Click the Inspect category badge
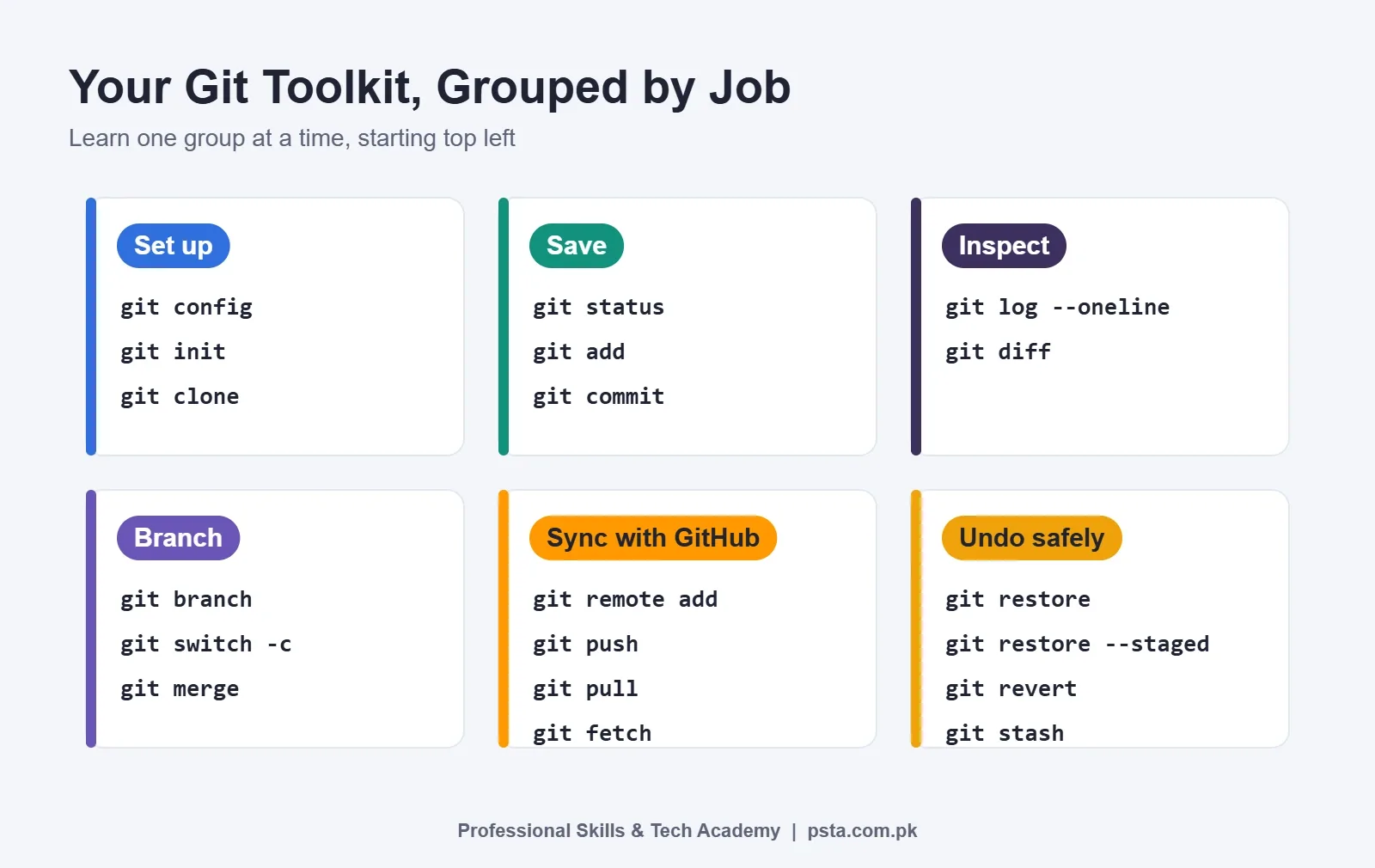This screenshot has height=868, width=1375. [1004, 246]
